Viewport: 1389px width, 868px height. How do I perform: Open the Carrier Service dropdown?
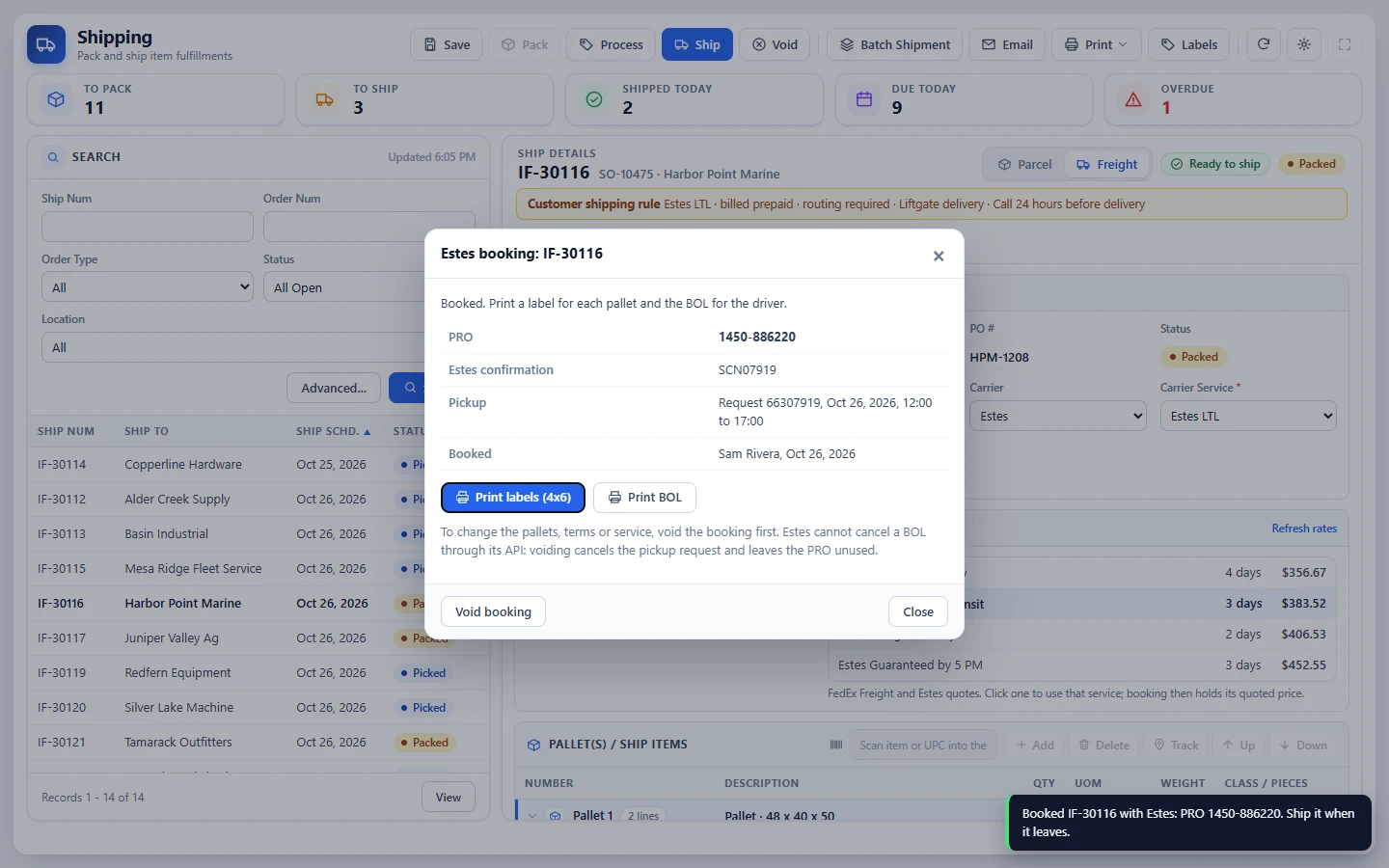click(1248, 416)
